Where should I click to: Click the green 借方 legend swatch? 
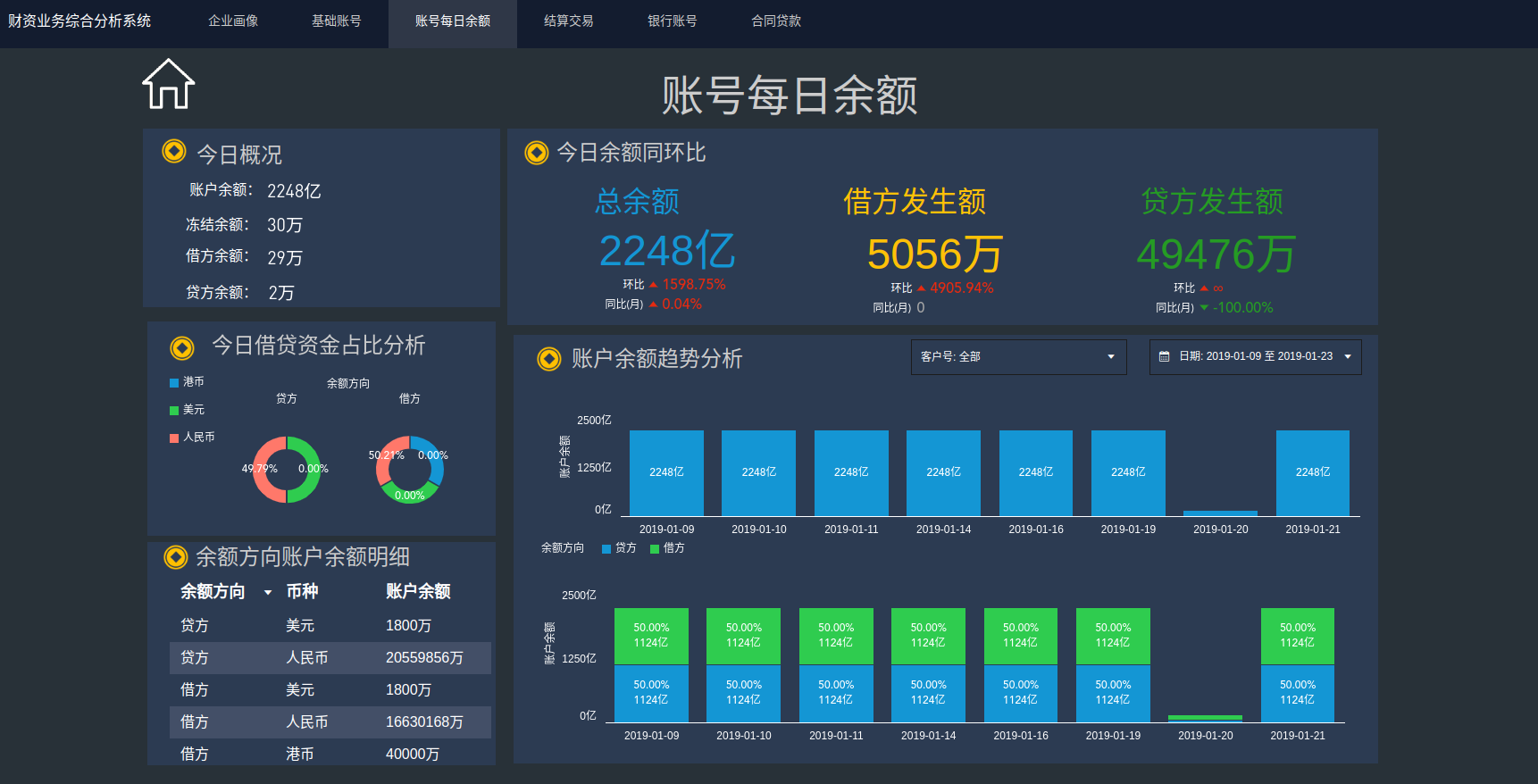pos(655,548)
